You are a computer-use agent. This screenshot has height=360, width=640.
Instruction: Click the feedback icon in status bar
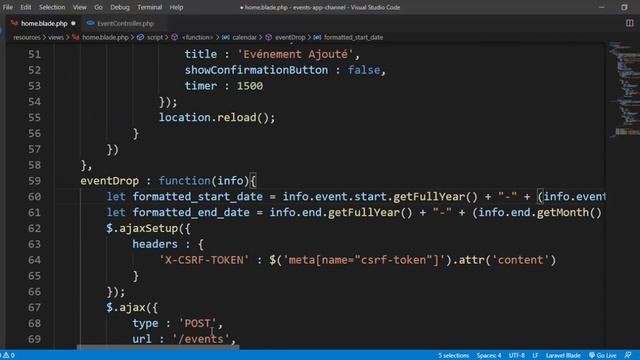tap(628, 356)
